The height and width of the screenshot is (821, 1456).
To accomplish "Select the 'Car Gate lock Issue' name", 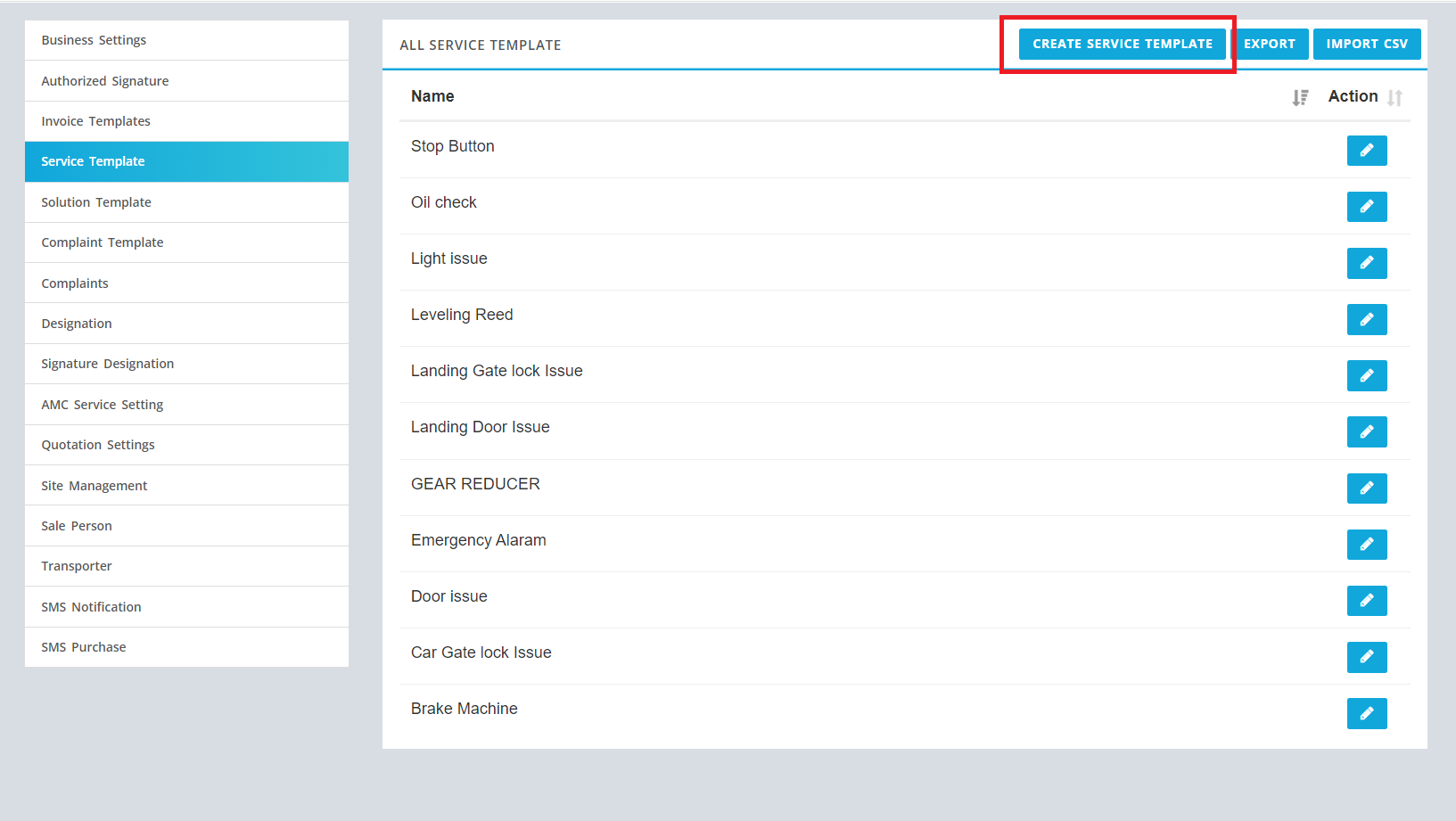I will (481, 653).
